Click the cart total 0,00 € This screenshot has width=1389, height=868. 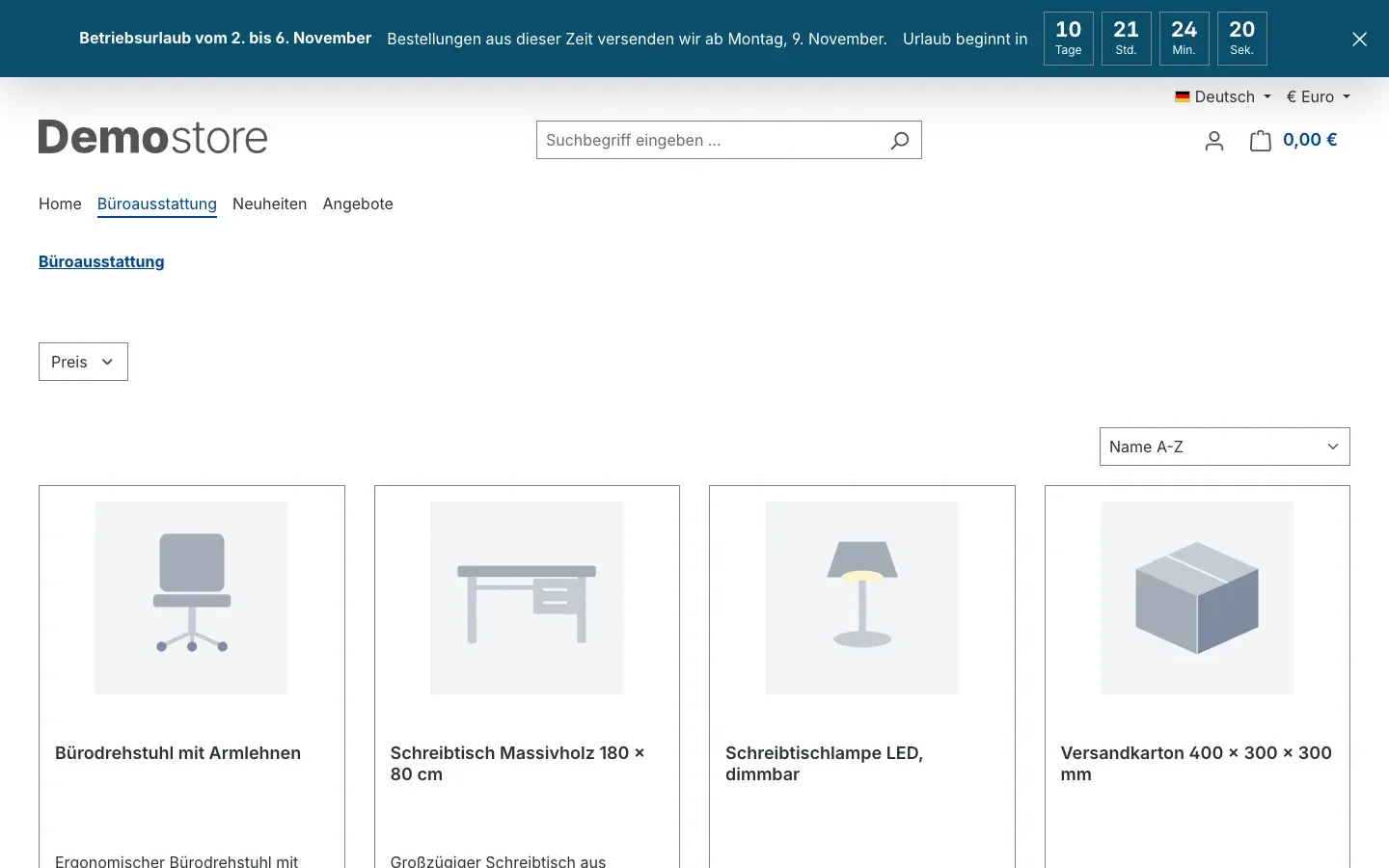click(1310, 140)
